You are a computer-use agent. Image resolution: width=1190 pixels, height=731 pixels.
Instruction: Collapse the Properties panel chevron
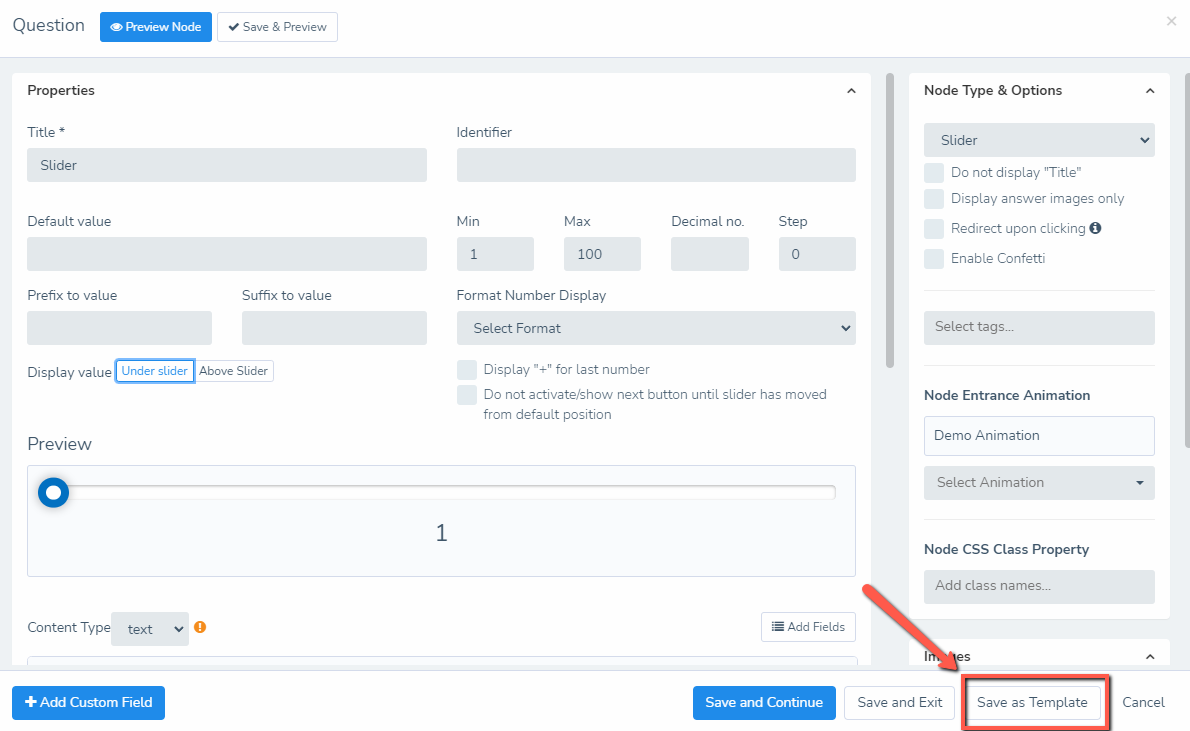point(851,91)
